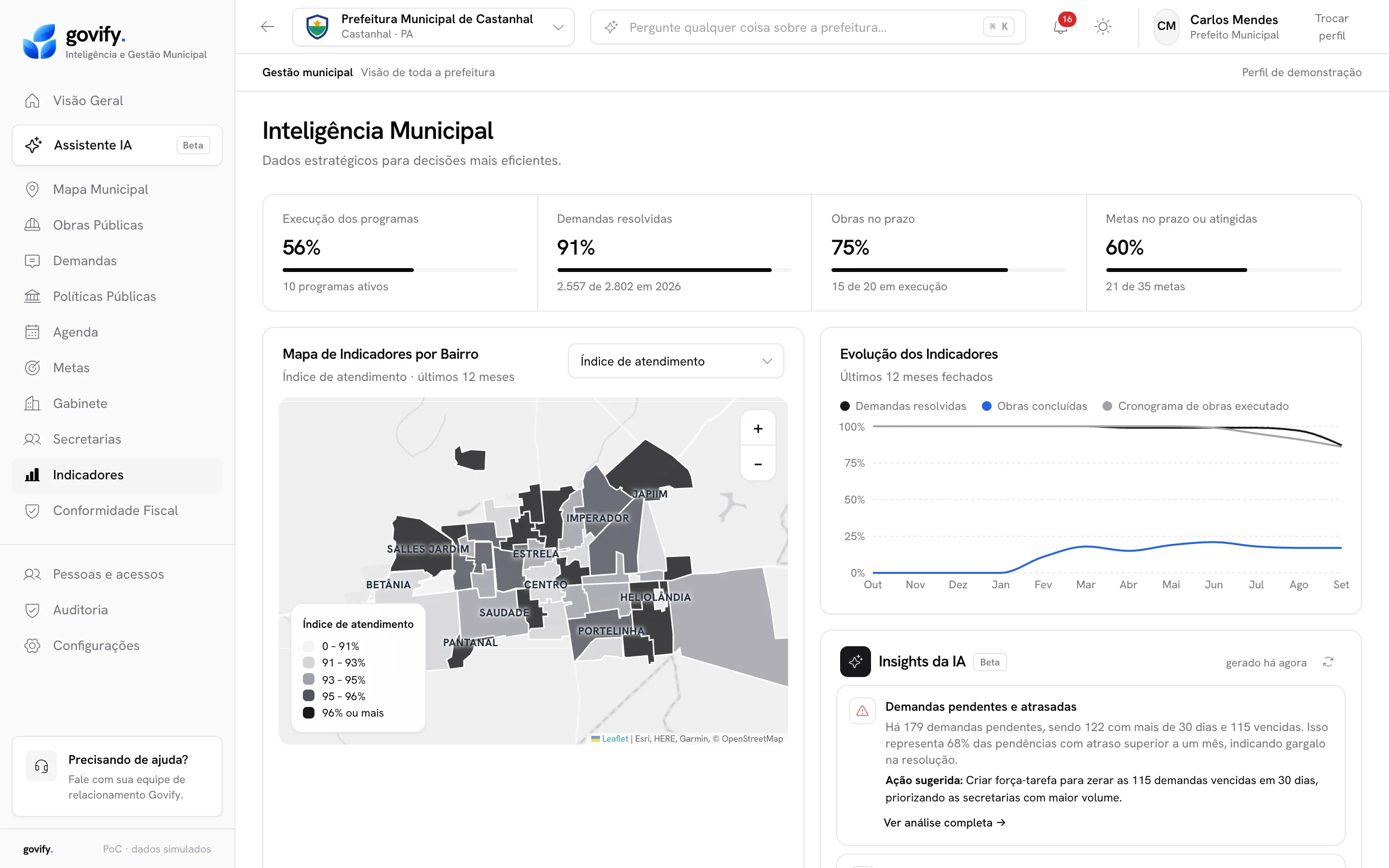This screenshot has width=1389, height=868.
Task: Toggle Obras concluídas legend series
Action: click(x=1035, y=406)
